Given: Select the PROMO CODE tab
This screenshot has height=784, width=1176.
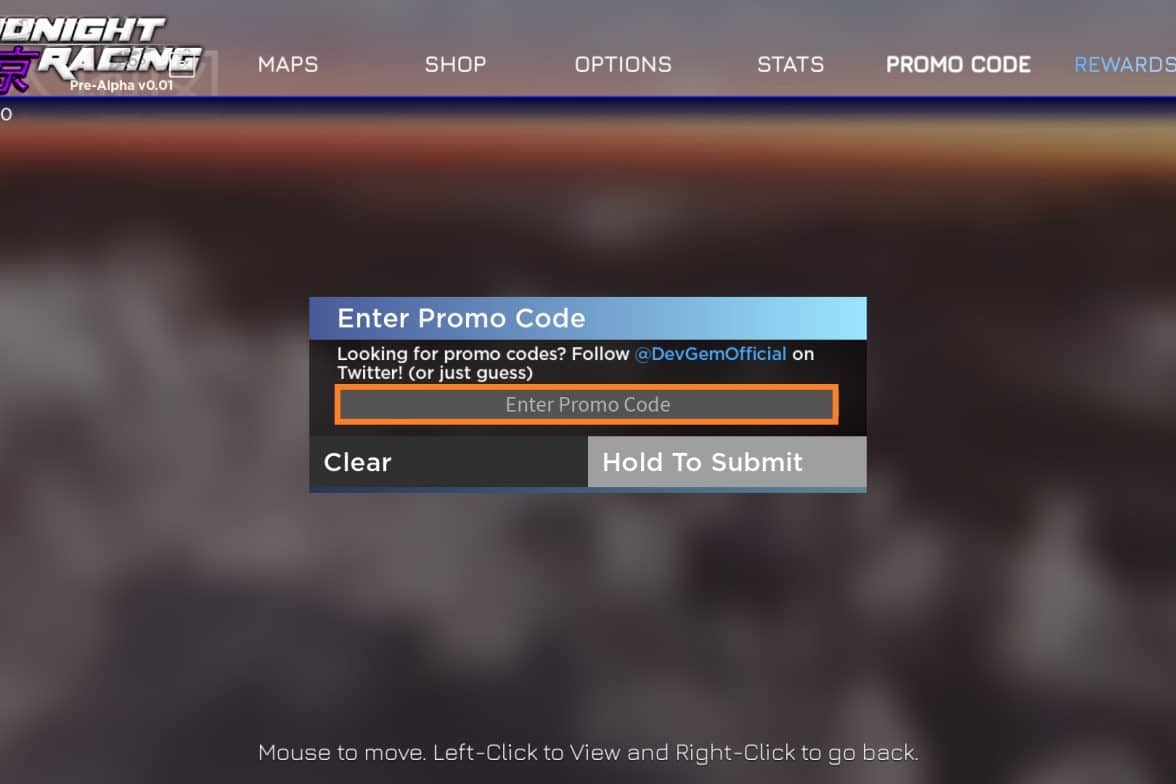Looking at the screenshot, I should click(958, 65).
